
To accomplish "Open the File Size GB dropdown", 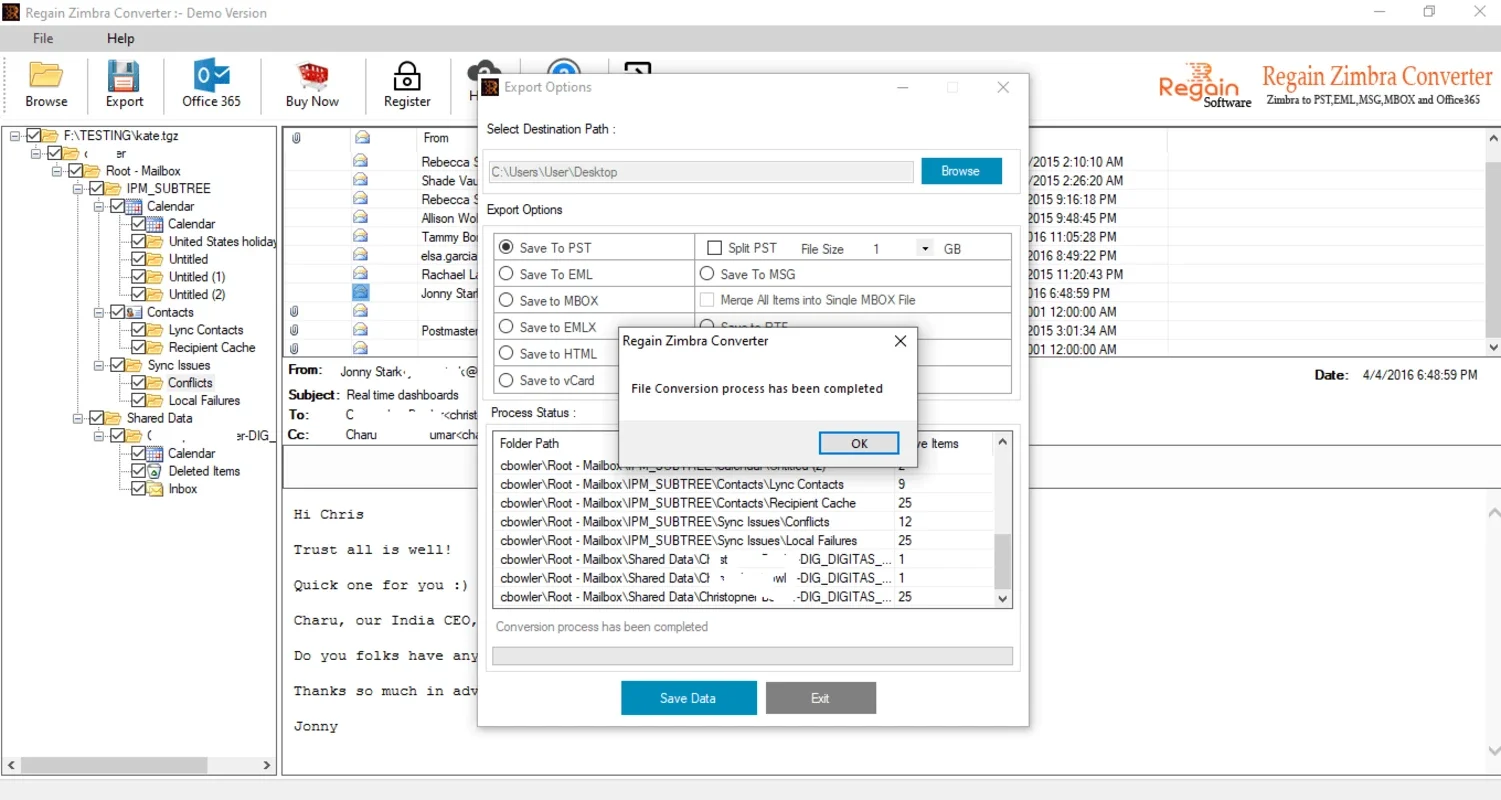I will point(924,248).
